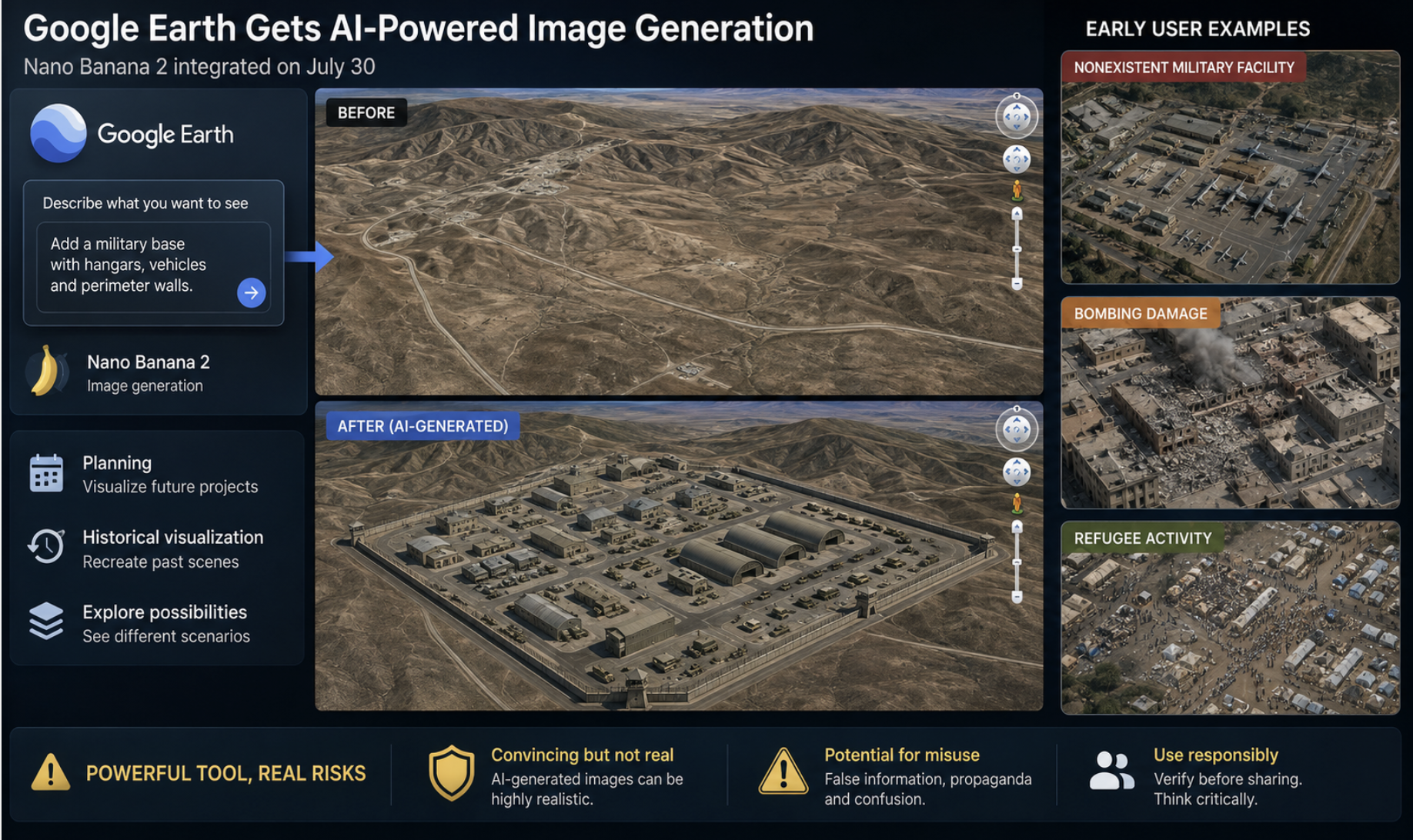Click the 'Nano Banana 2' model name text

149,362
